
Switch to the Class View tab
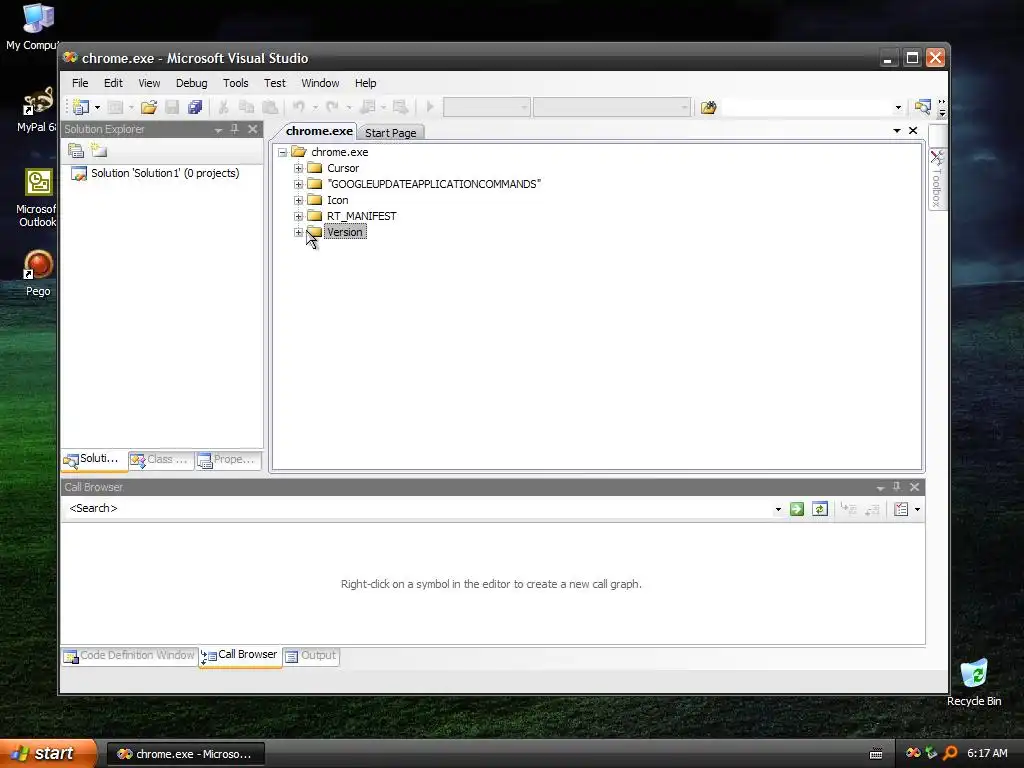pos(160,460)
